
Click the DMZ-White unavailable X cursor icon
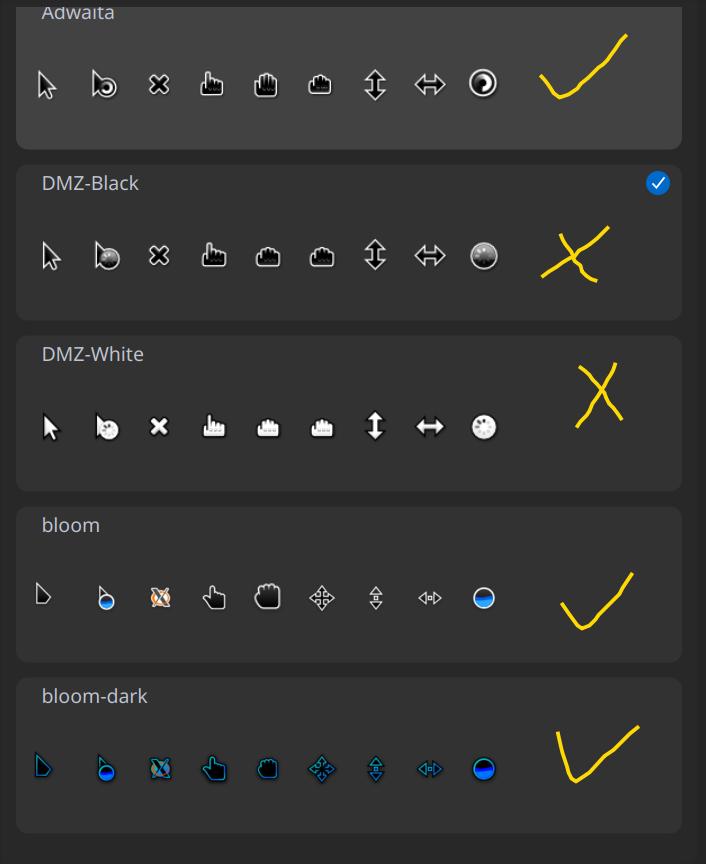click(x=159, y=427)
